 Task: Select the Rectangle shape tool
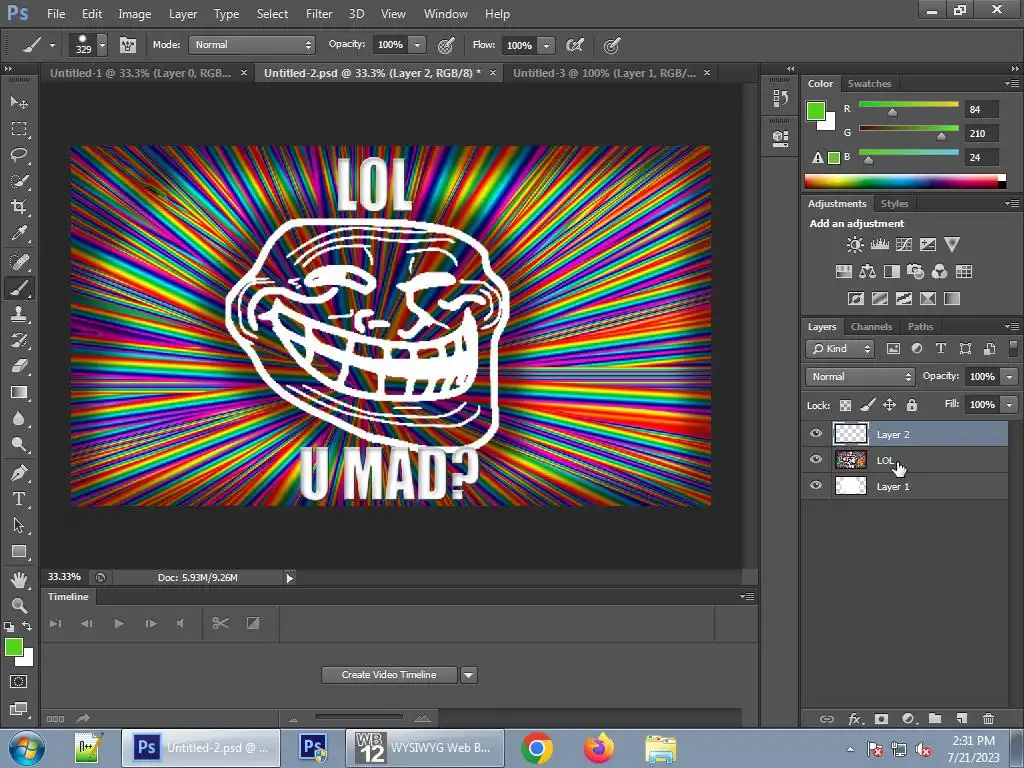(19, 552)
